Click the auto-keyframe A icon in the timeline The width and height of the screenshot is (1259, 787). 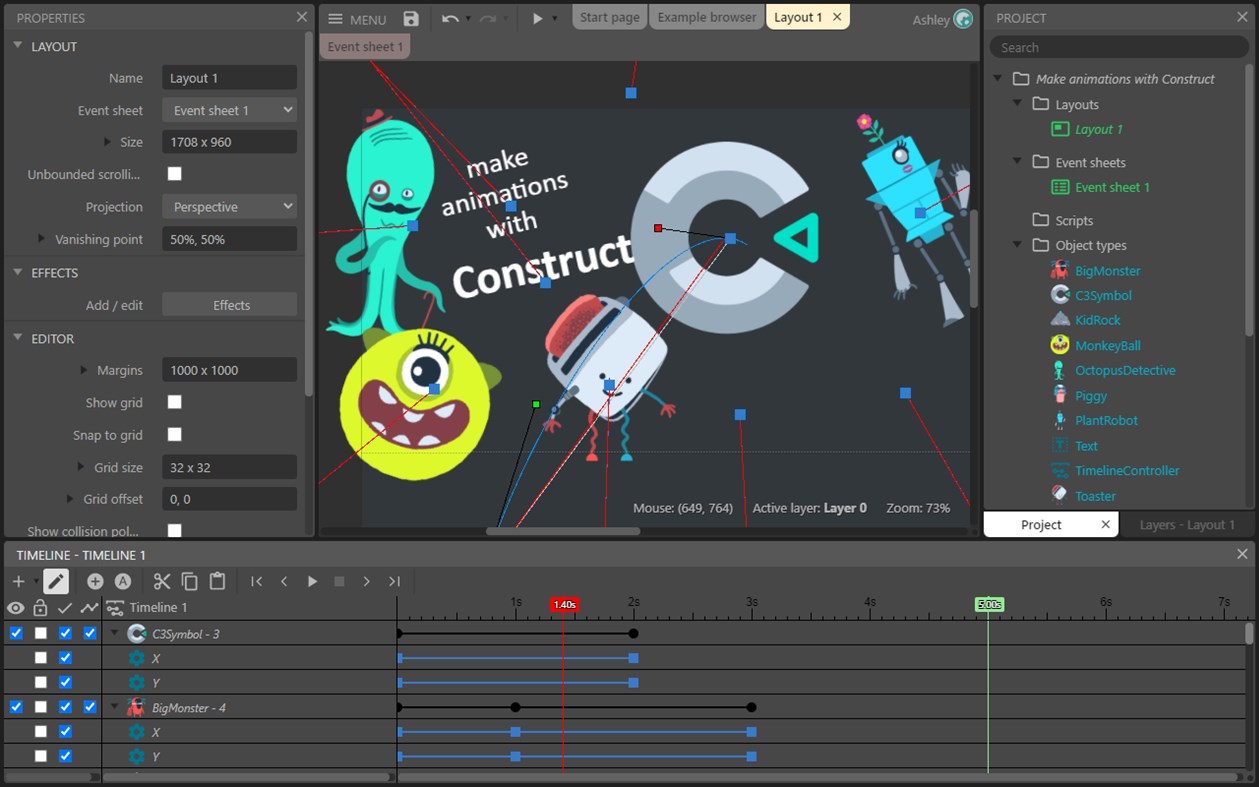coord(122,581)
